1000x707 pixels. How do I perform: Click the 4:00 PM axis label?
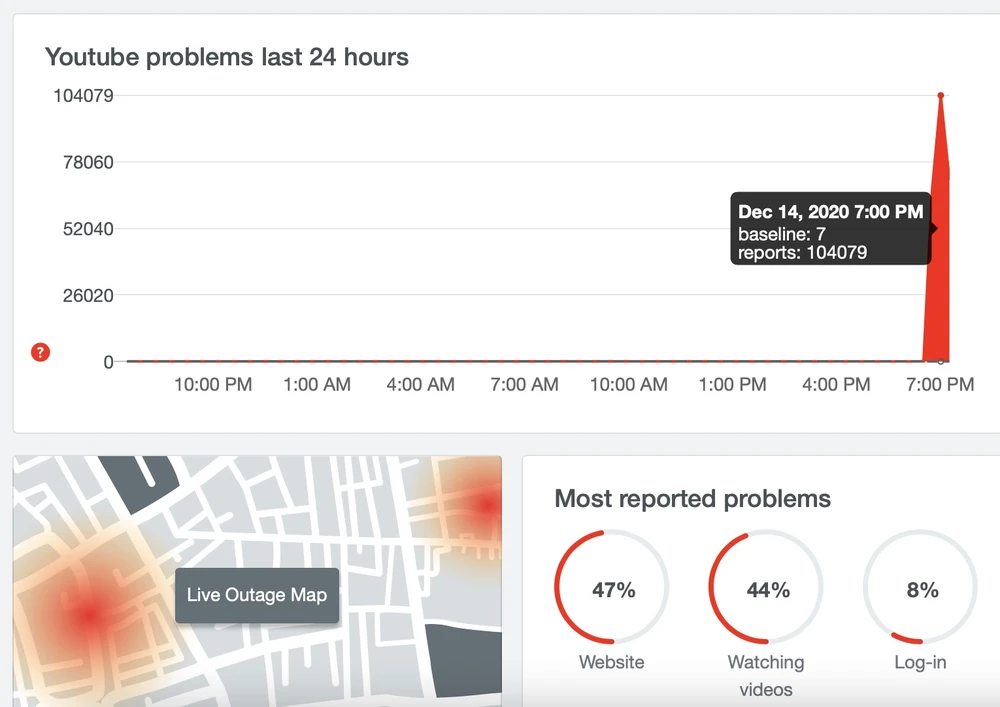click(836, 384)
